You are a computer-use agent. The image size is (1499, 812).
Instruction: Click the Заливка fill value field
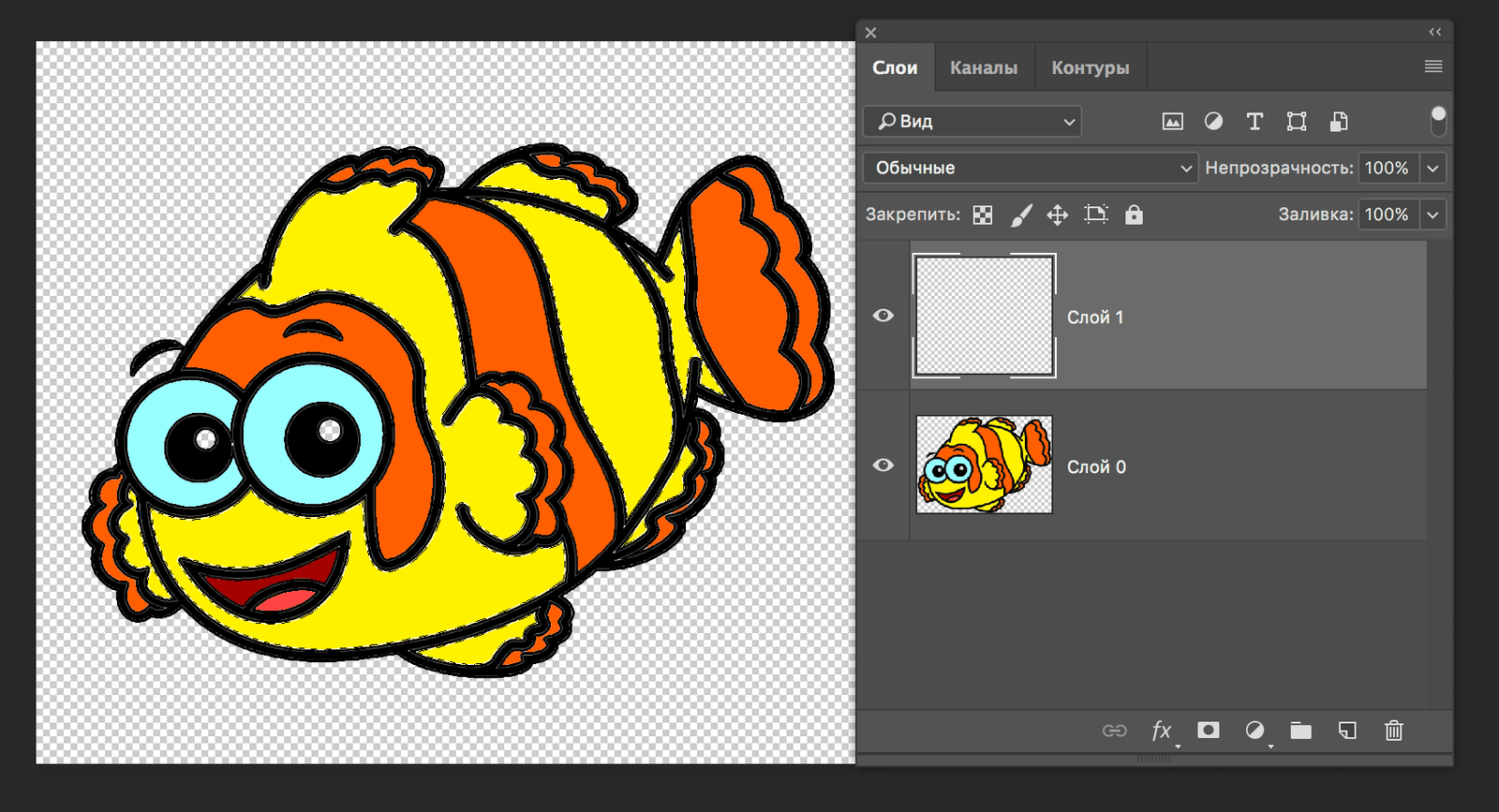click(x=1388, y=214)
